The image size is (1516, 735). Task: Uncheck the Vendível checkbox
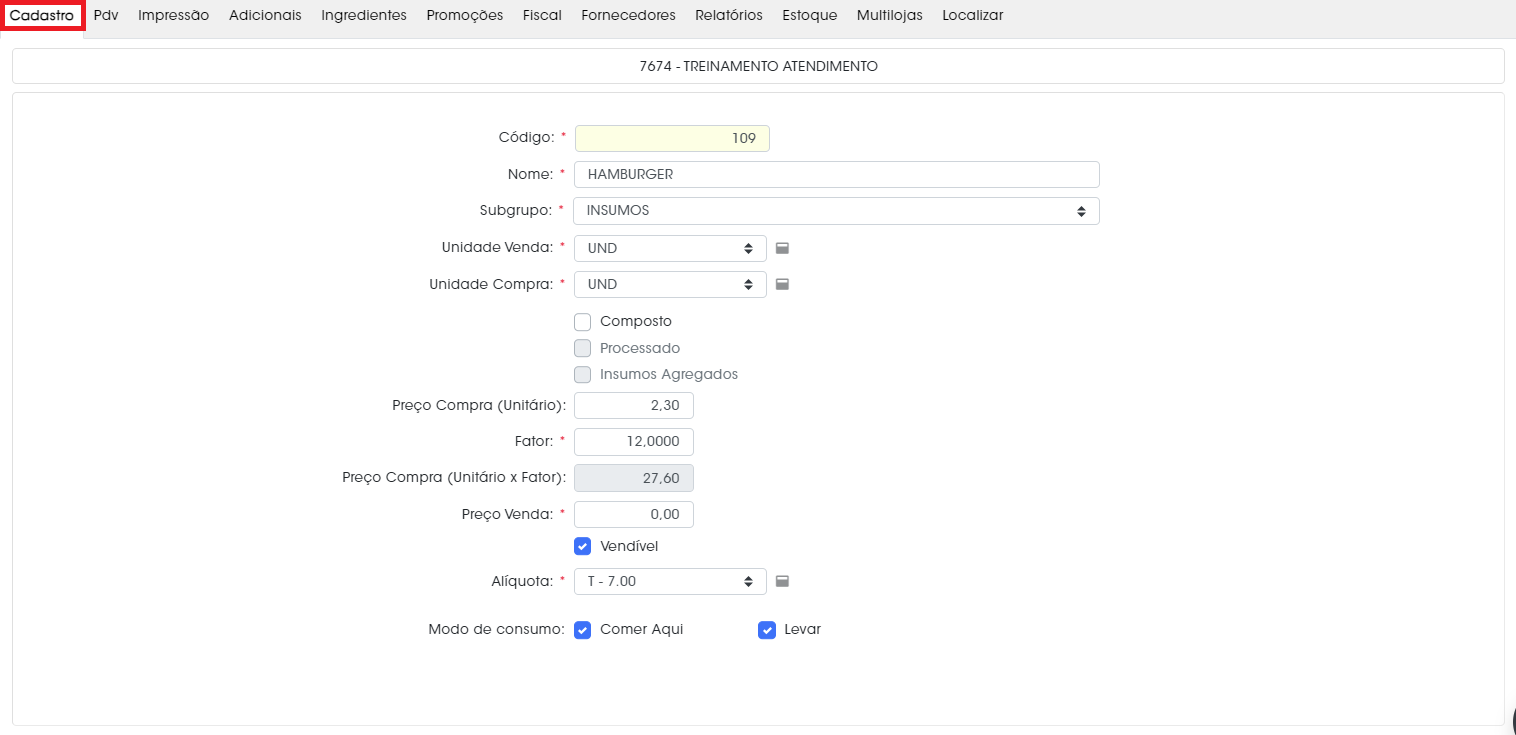tap(582, 546)
